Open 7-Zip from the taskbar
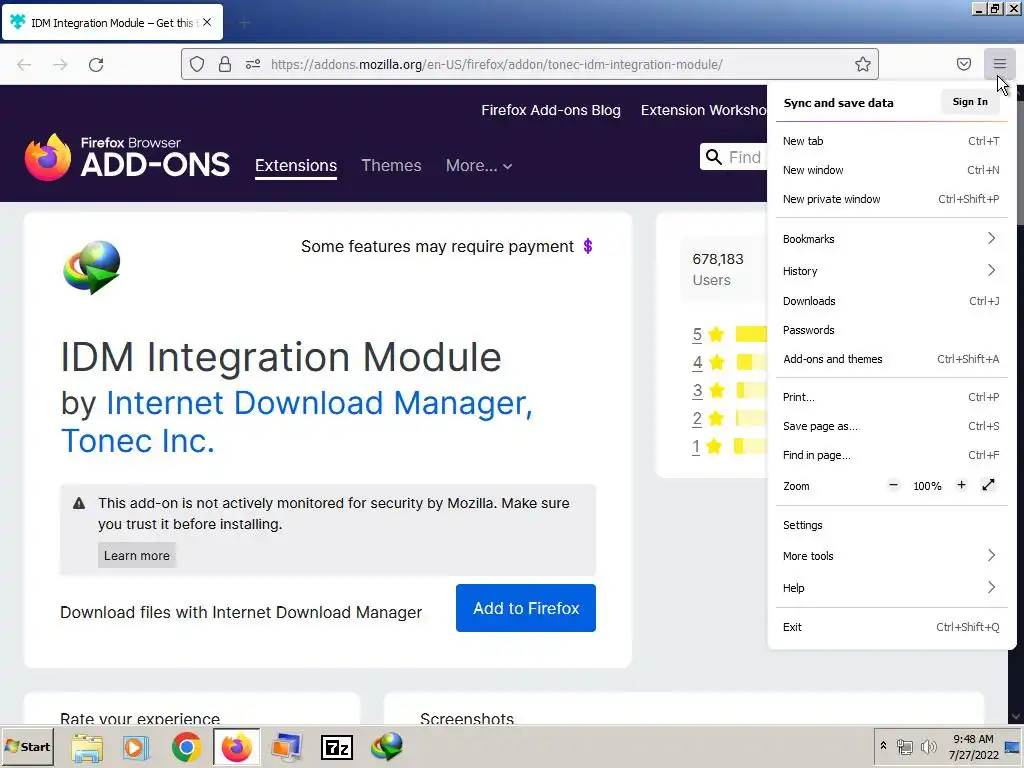The height and width of the screenshot is (768, 1024). pos(337,747)
